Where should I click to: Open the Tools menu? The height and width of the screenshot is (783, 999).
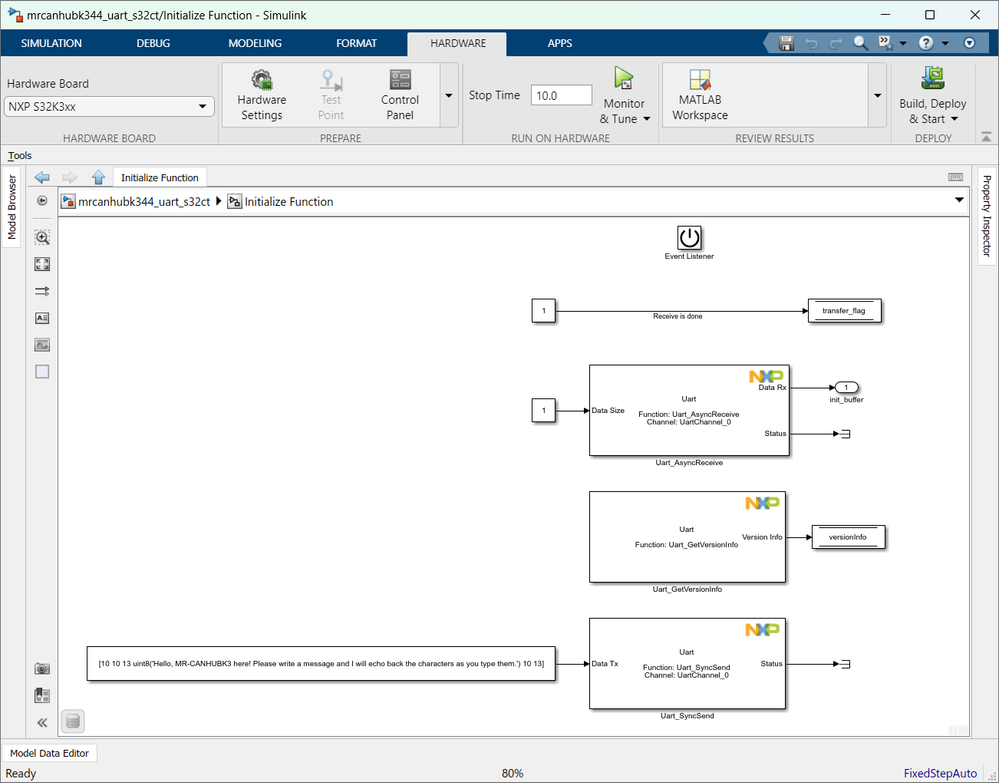[x=20, y=155]
